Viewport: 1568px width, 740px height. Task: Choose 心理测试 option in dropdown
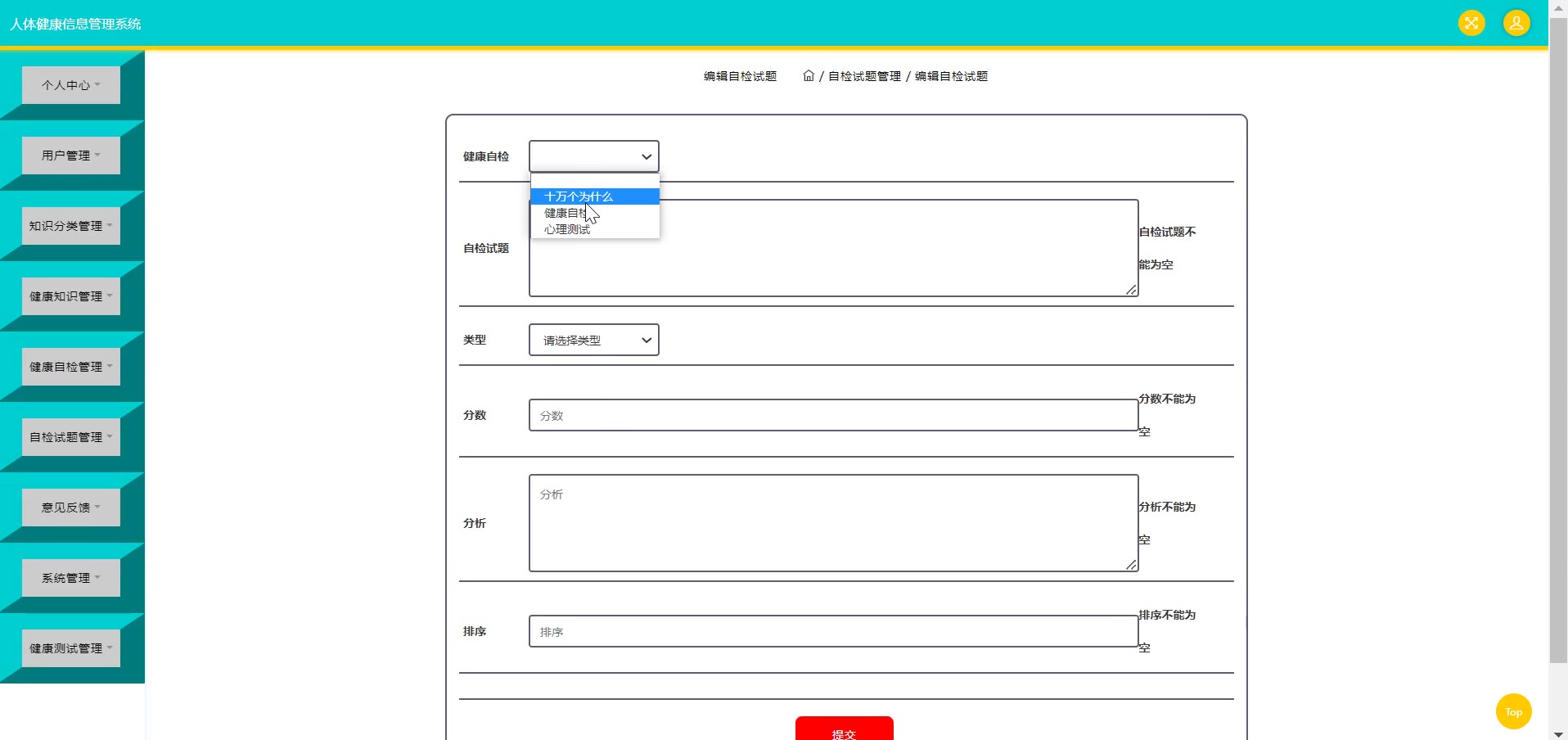tap(595, 229)
